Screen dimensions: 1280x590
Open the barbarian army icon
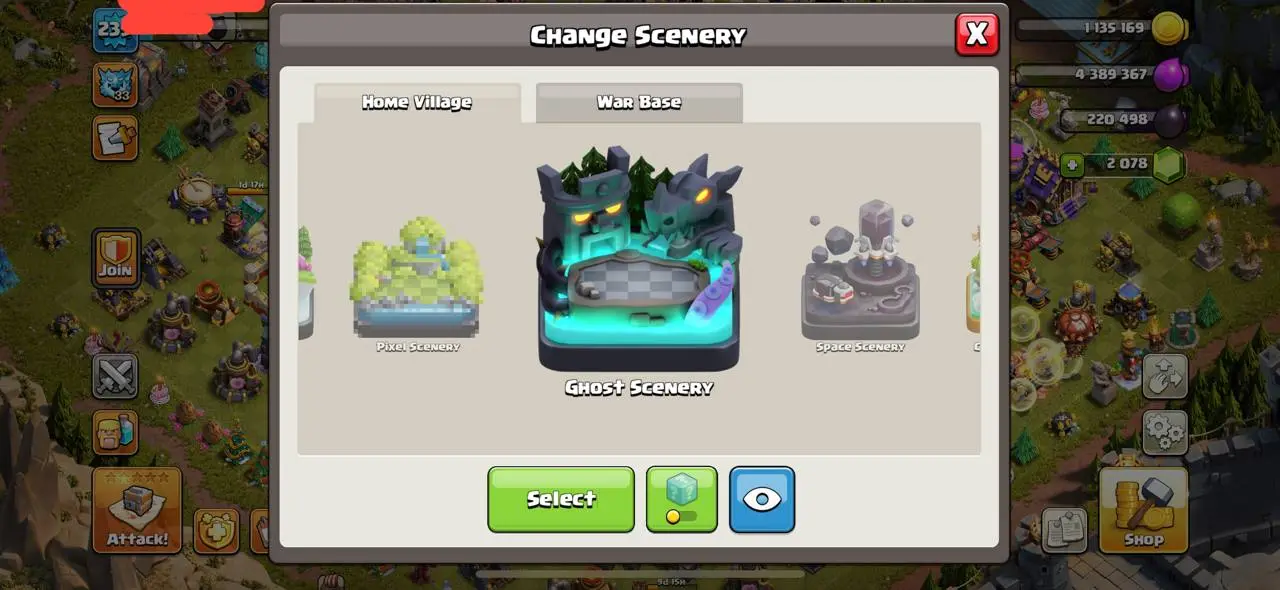[x=116, y=432]
